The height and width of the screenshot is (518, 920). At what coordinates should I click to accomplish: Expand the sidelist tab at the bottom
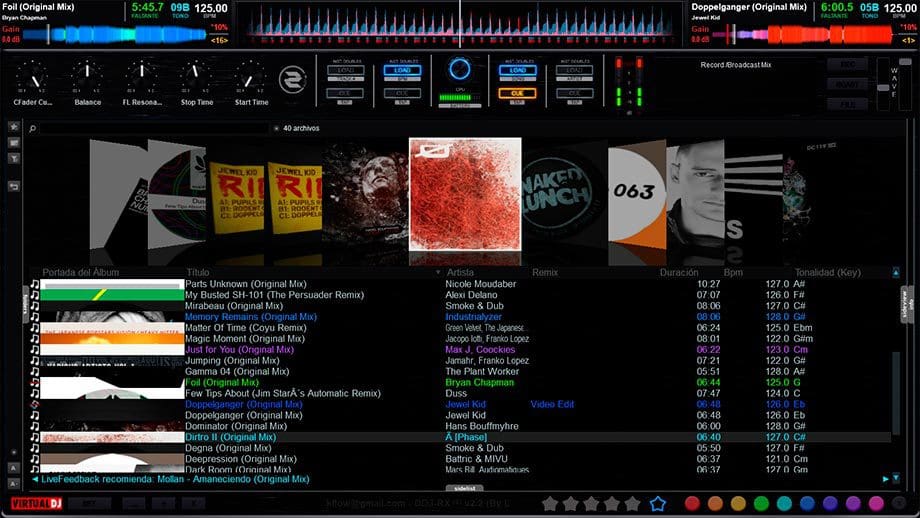[x=464, y=487]
